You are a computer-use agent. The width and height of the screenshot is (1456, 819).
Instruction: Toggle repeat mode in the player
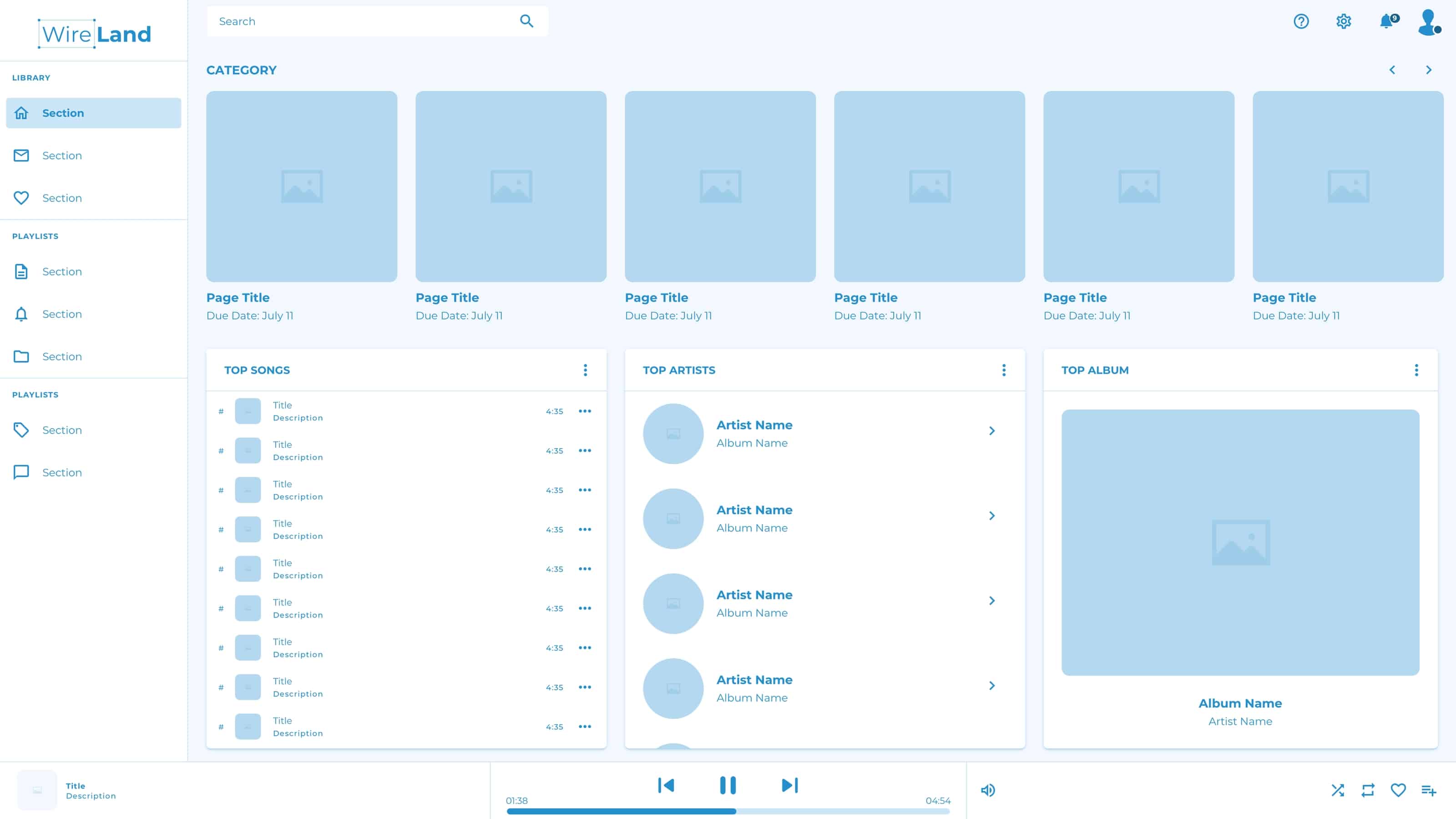(x=1368, y=789)
